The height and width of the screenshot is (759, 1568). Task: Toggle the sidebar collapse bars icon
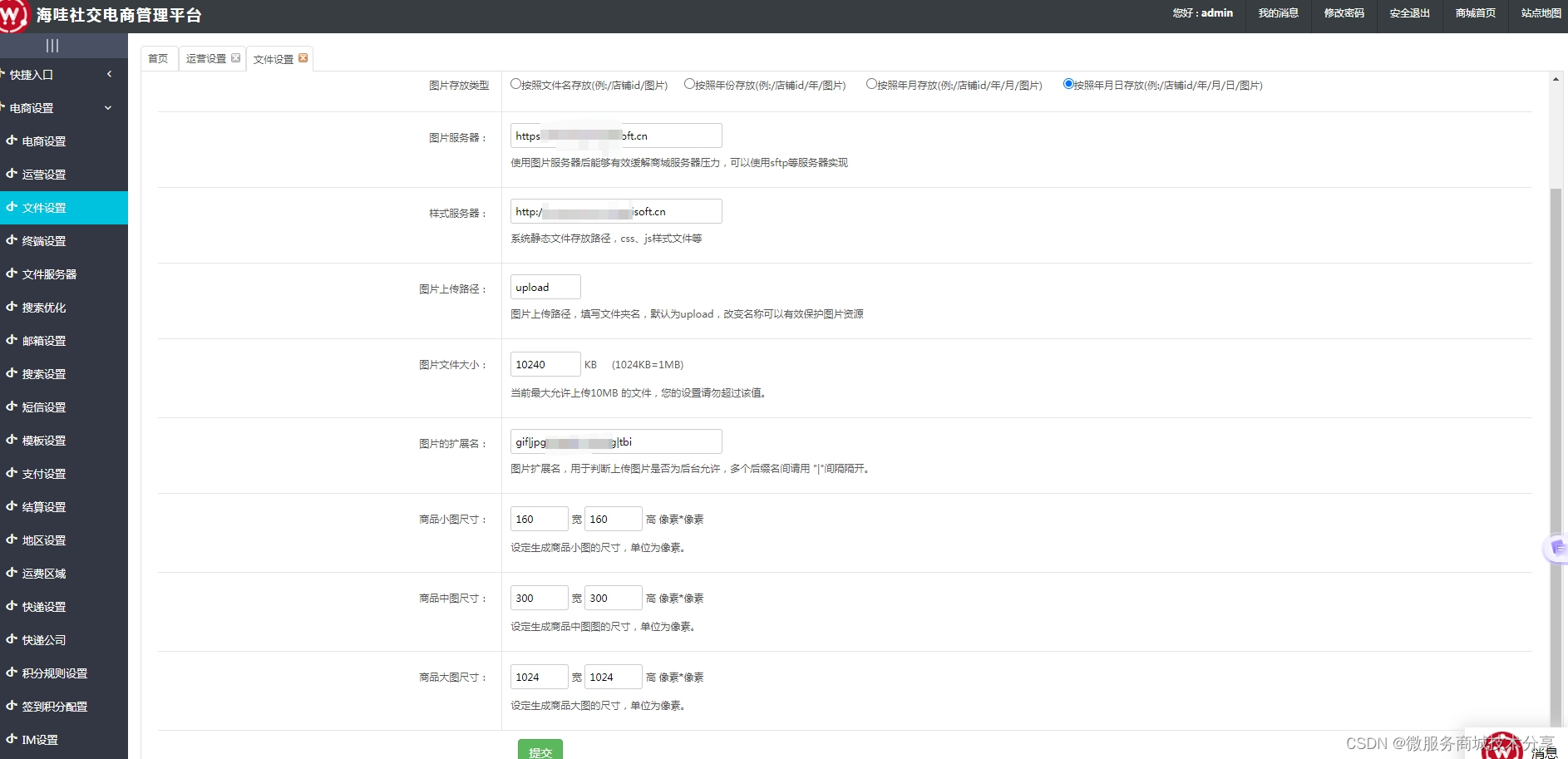tap(52, 46)
